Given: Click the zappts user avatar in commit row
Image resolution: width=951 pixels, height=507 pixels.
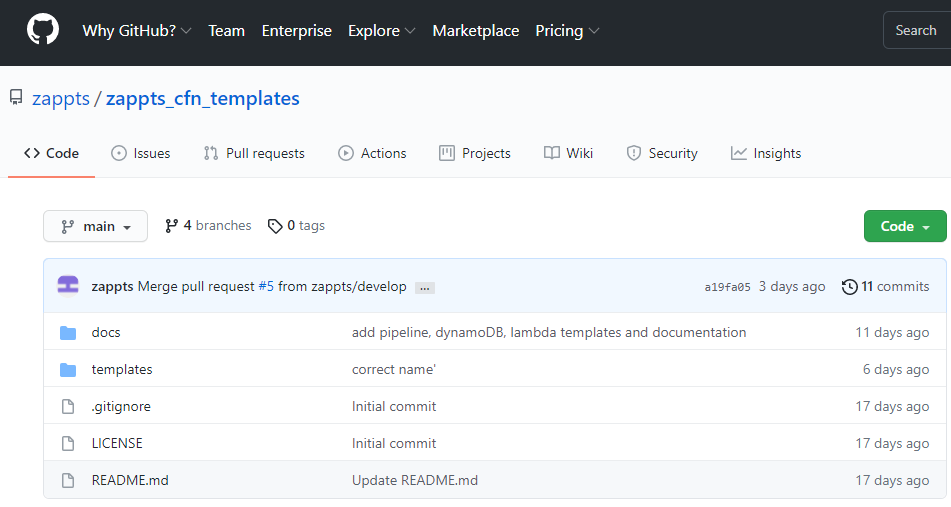Looking at the screenshot, I should coord(68,286).
